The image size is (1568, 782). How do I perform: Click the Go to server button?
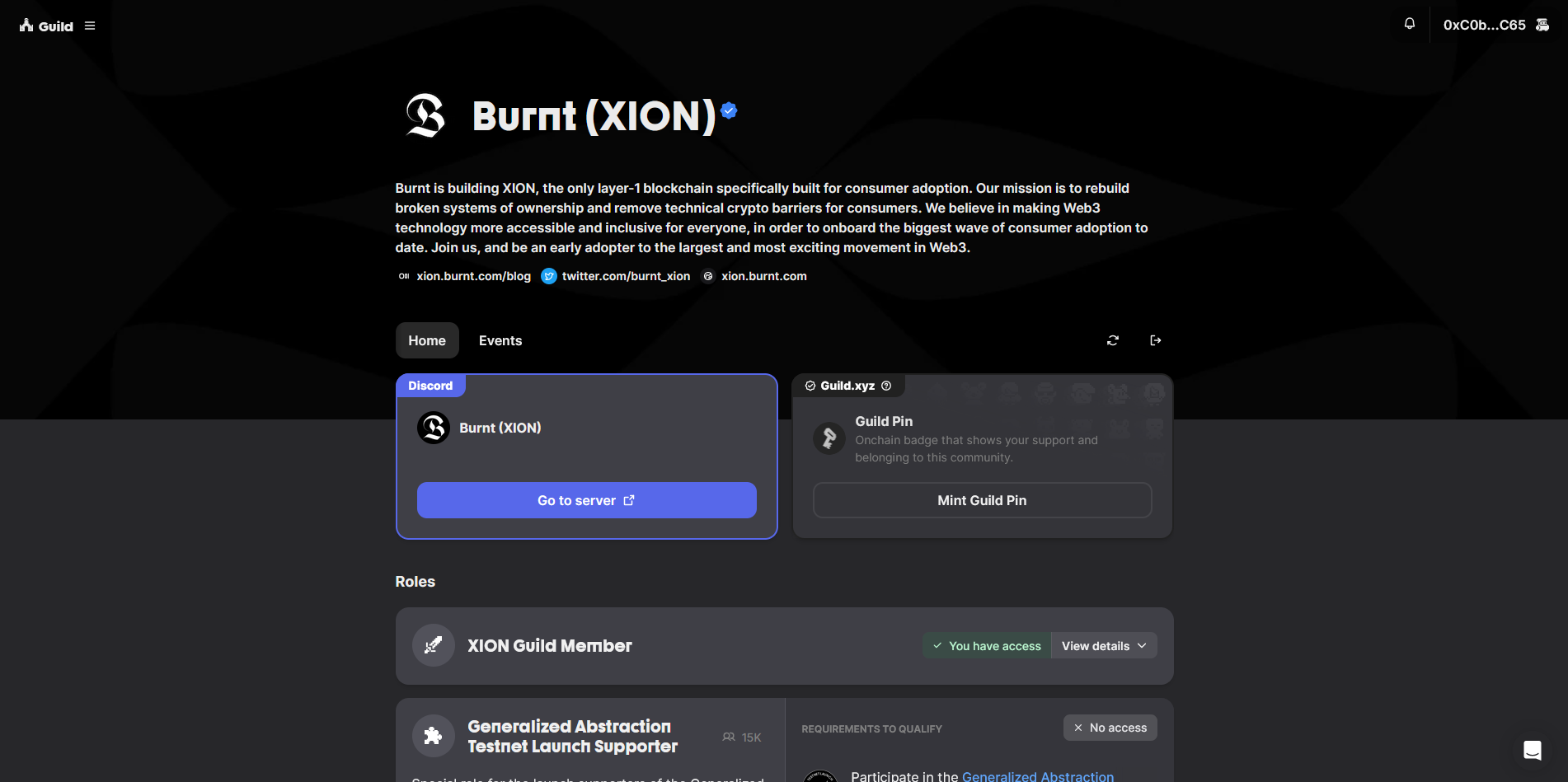pos(586,500)
